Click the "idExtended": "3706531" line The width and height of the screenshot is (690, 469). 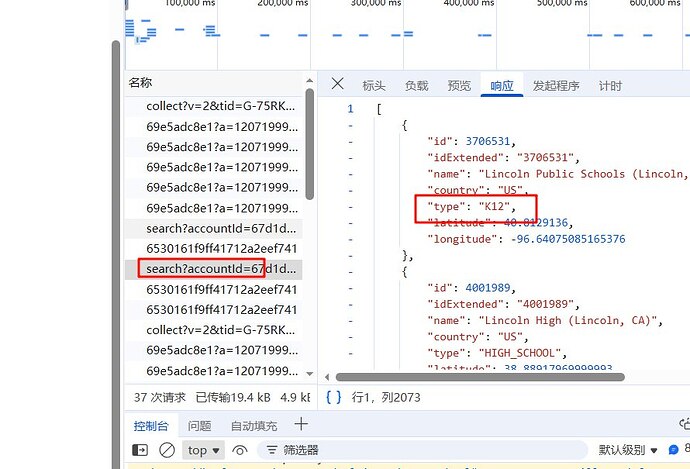pos(503,158)
